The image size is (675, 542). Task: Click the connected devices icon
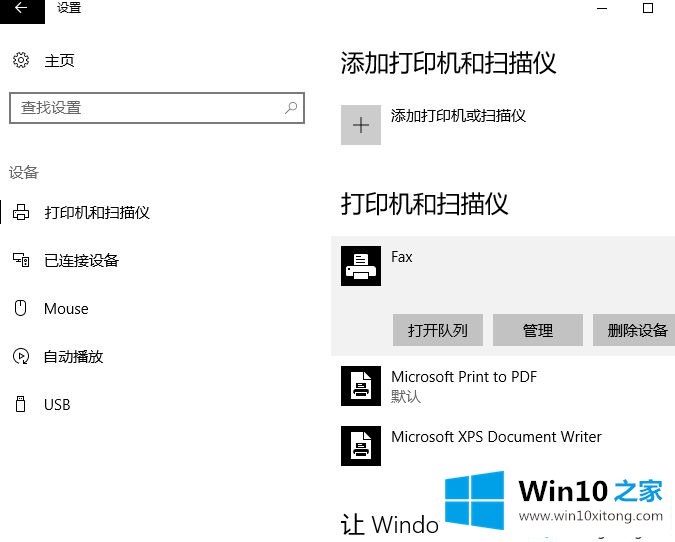[x=21, y=260]
